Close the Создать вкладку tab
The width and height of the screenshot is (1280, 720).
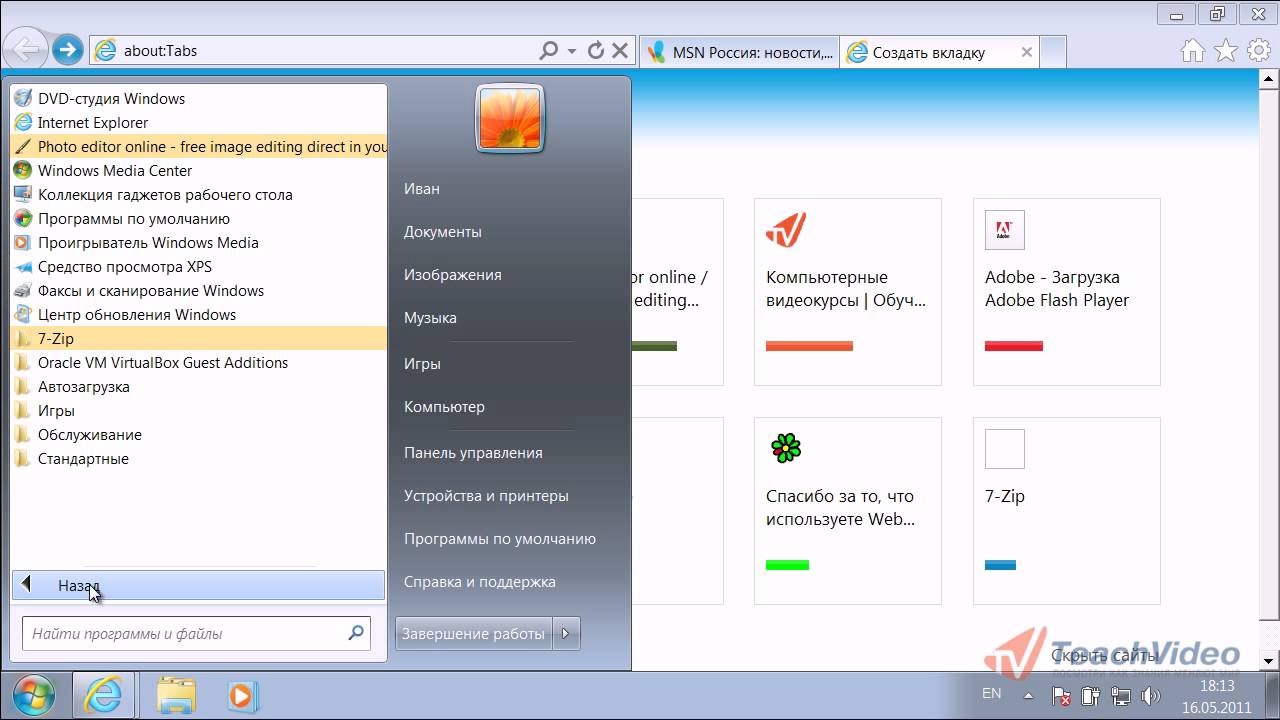1026,52
